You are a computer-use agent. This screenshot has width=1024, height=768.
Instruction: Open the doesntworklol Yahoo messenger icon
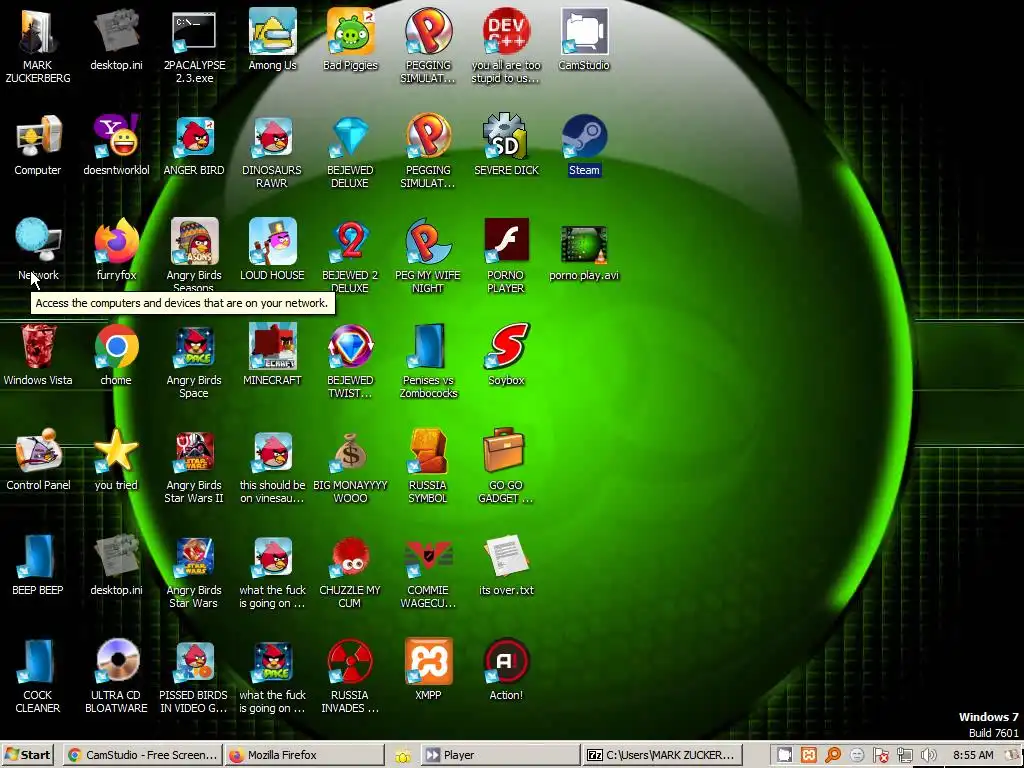click(116, 136)
